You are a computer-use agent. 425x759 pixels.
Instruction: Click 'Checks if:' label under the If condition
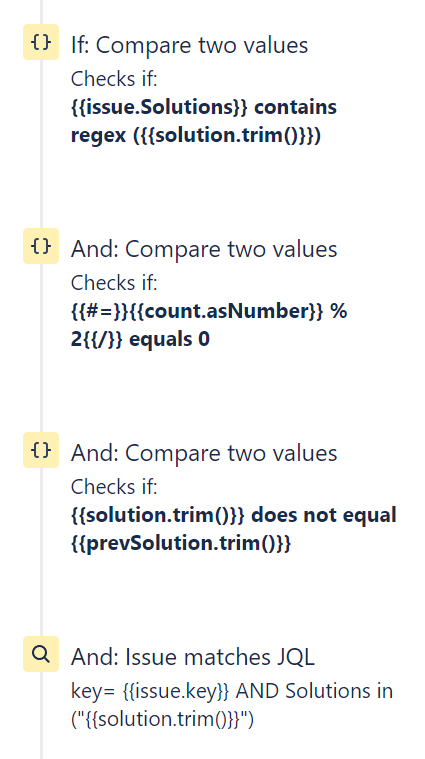(114, 79)
